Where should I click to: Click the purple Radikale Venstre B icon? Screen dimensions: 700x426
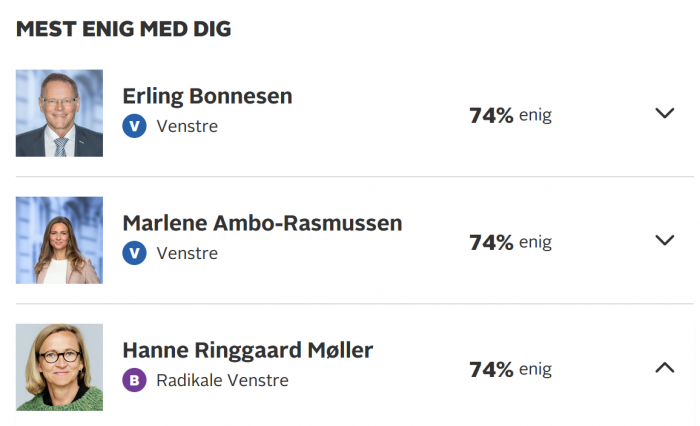pyautogui.click(x=134, y=380)
